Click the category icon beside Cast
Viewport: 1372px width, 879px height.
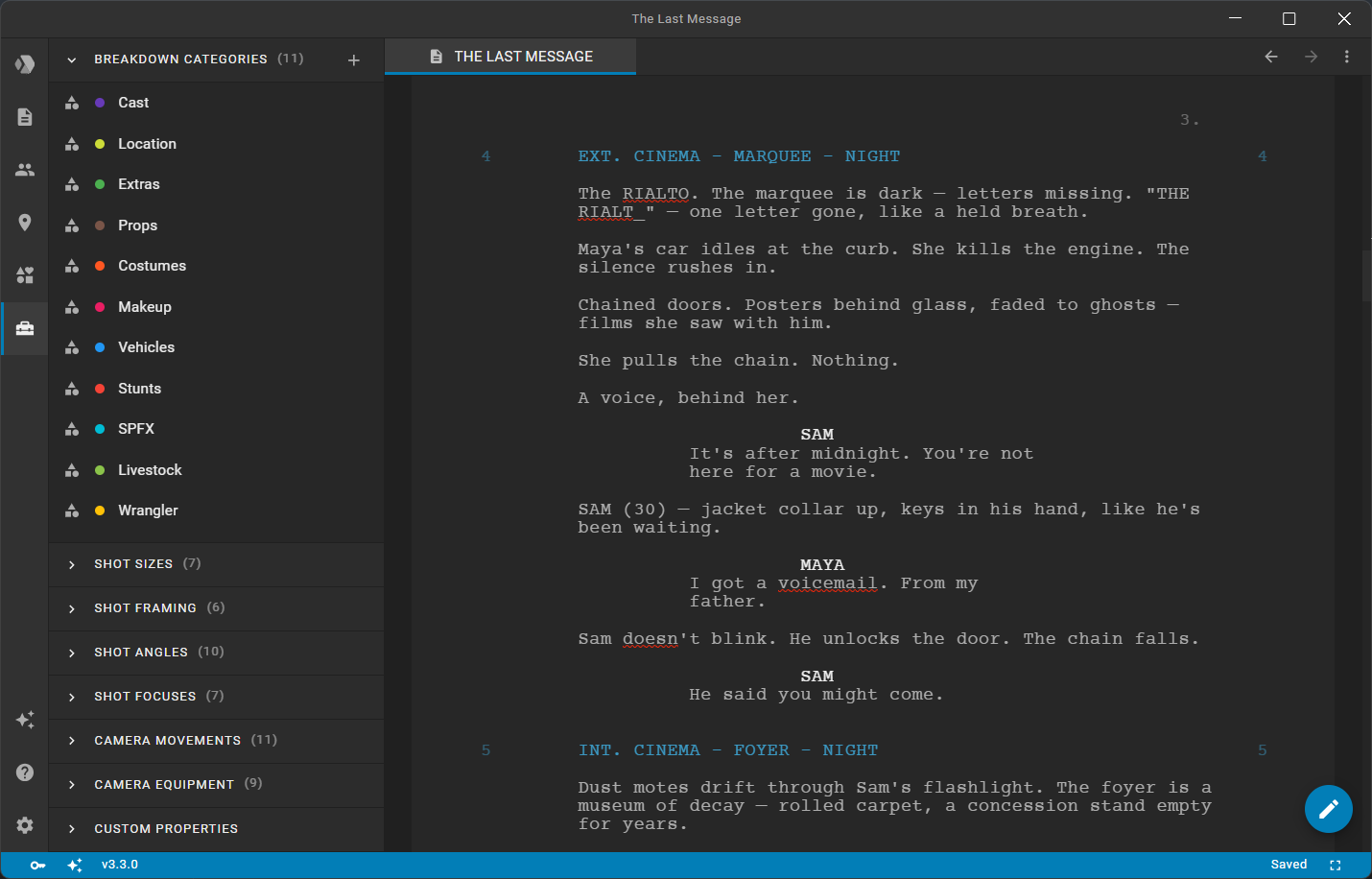72,103
